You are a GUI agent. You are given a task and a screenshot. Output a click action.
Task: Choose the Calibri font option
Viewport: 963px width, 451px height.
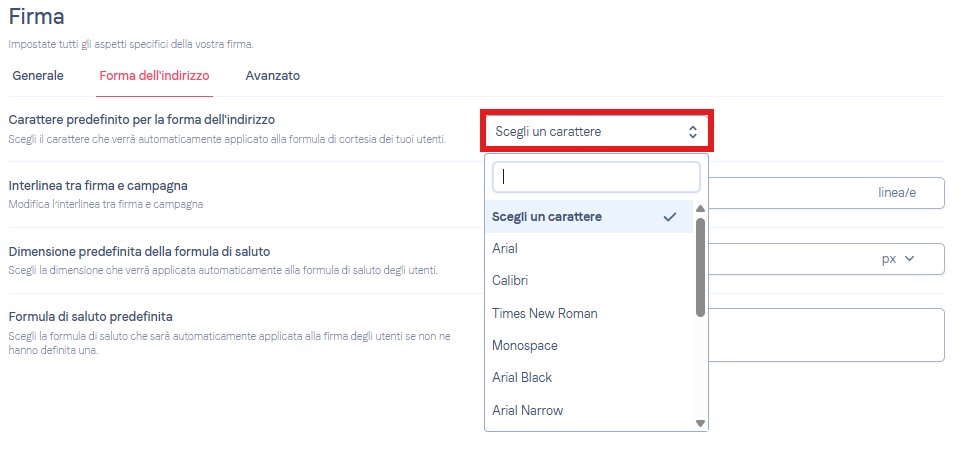[x=589, y=281]
